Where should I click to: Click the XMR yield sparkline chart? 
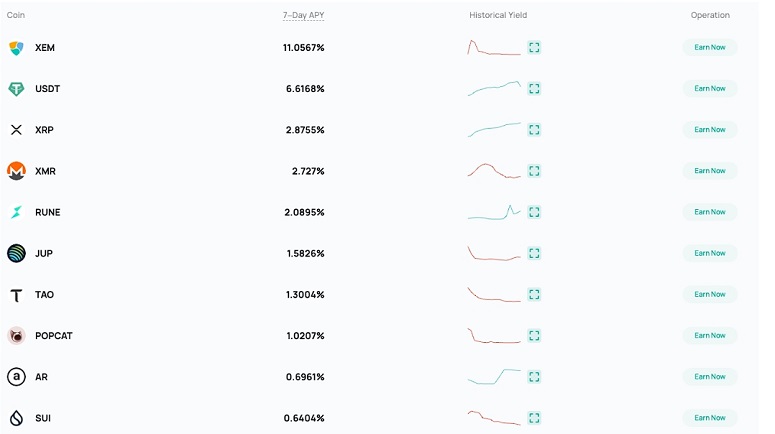[494, 171]
